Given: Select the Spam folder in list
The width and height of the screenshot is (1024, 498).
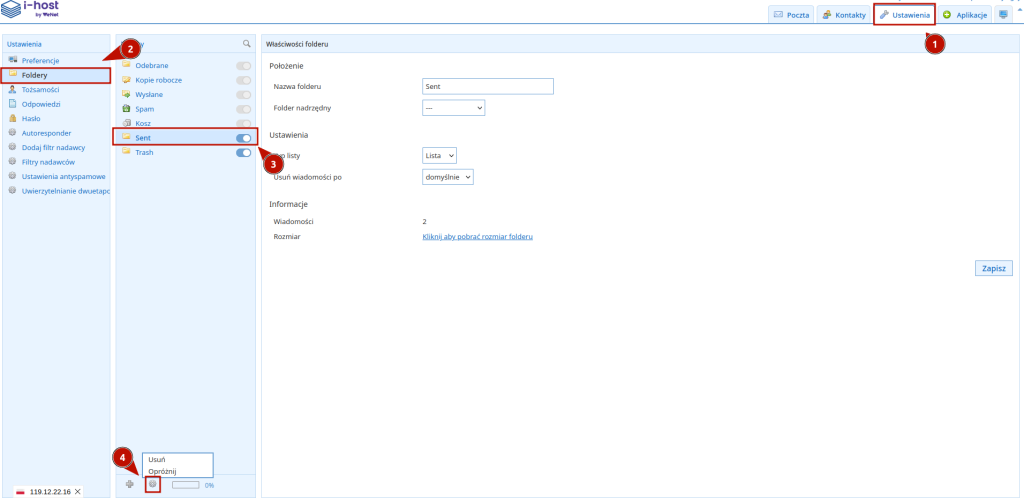Looking at the screenshot, I should coord(144,108).
